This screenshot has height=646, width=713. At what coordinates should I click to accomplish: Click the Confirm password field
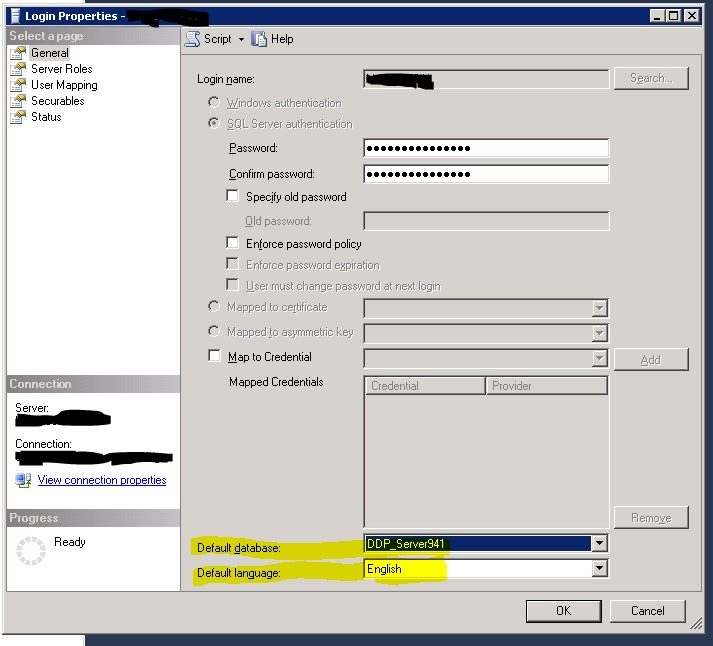(x=486, y=174)
